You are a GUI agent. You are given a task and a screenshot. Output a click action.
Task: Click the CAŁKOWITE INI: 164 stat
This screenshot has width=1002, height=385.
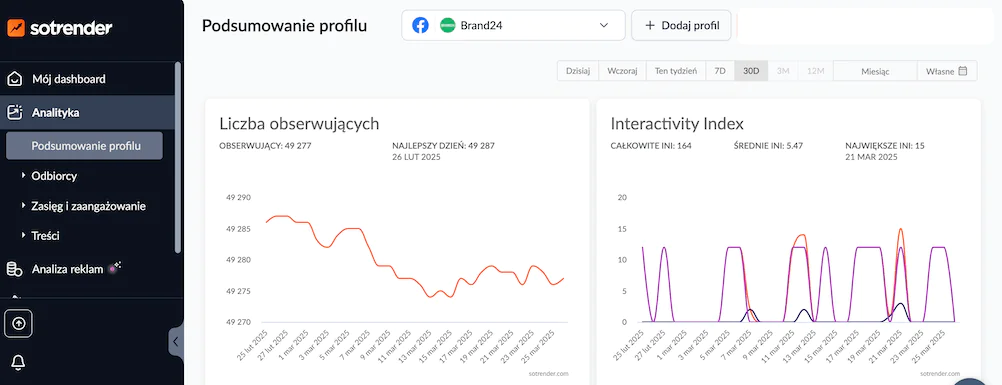pyautogui.click(x=651, y=146)
